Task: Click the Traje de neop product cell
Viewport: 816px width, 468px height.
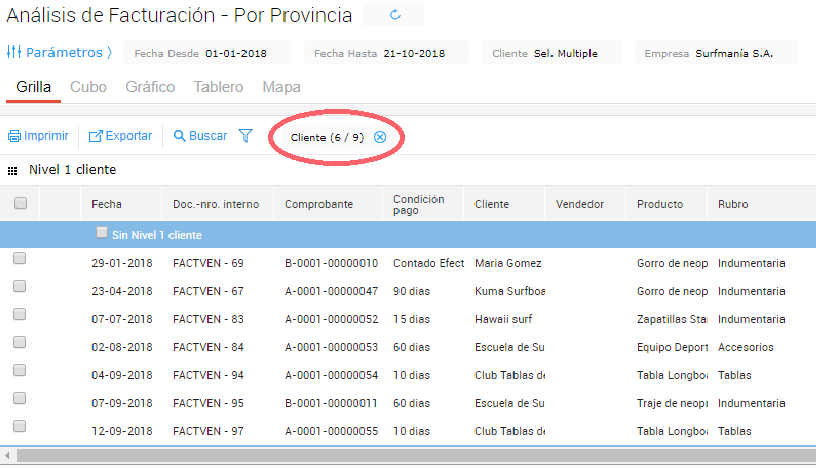Action: [672, 403]
